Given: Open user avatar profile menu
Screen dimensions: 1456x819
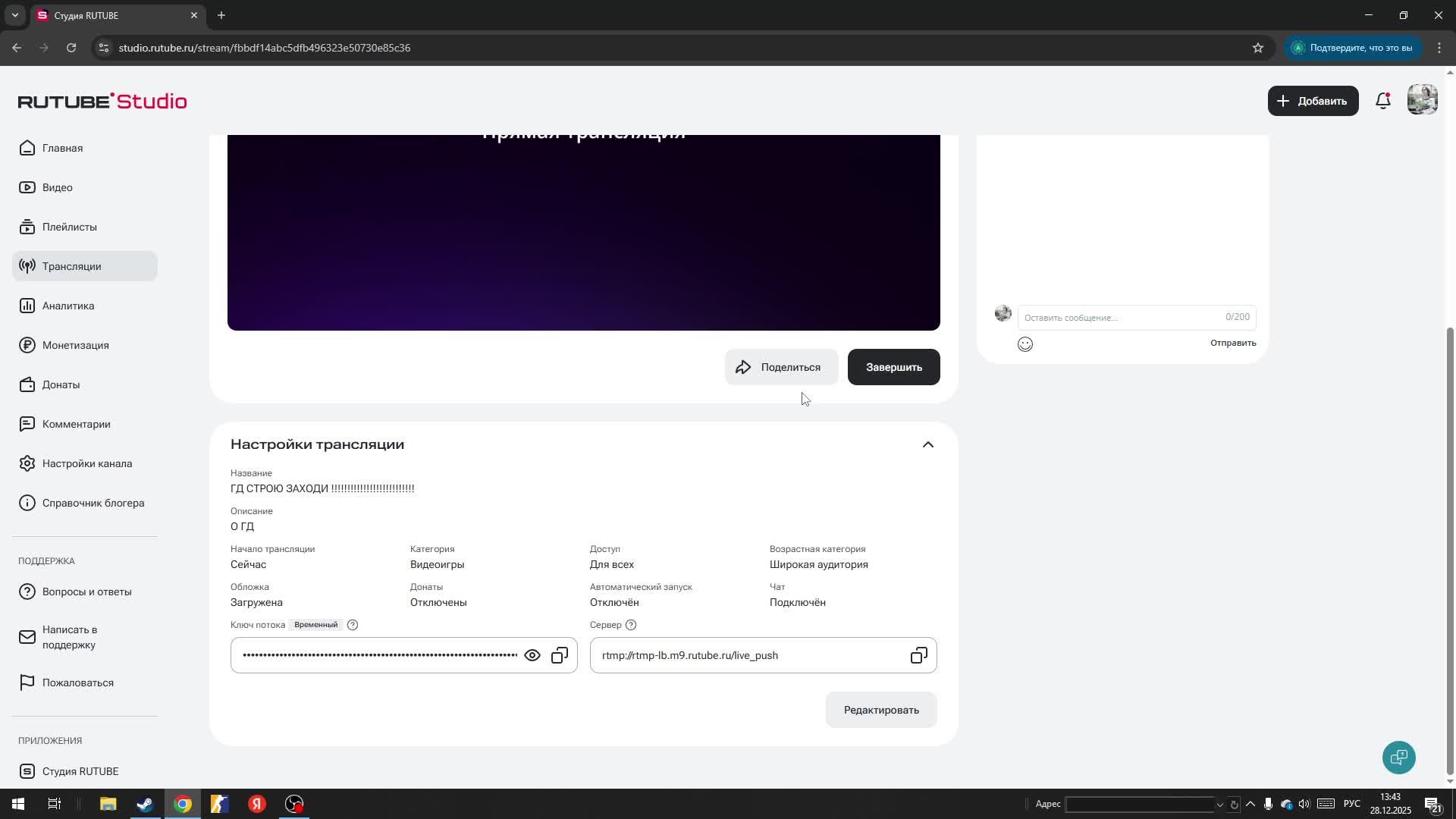Looking at the screenshot, I should (x=1422, y=100).
